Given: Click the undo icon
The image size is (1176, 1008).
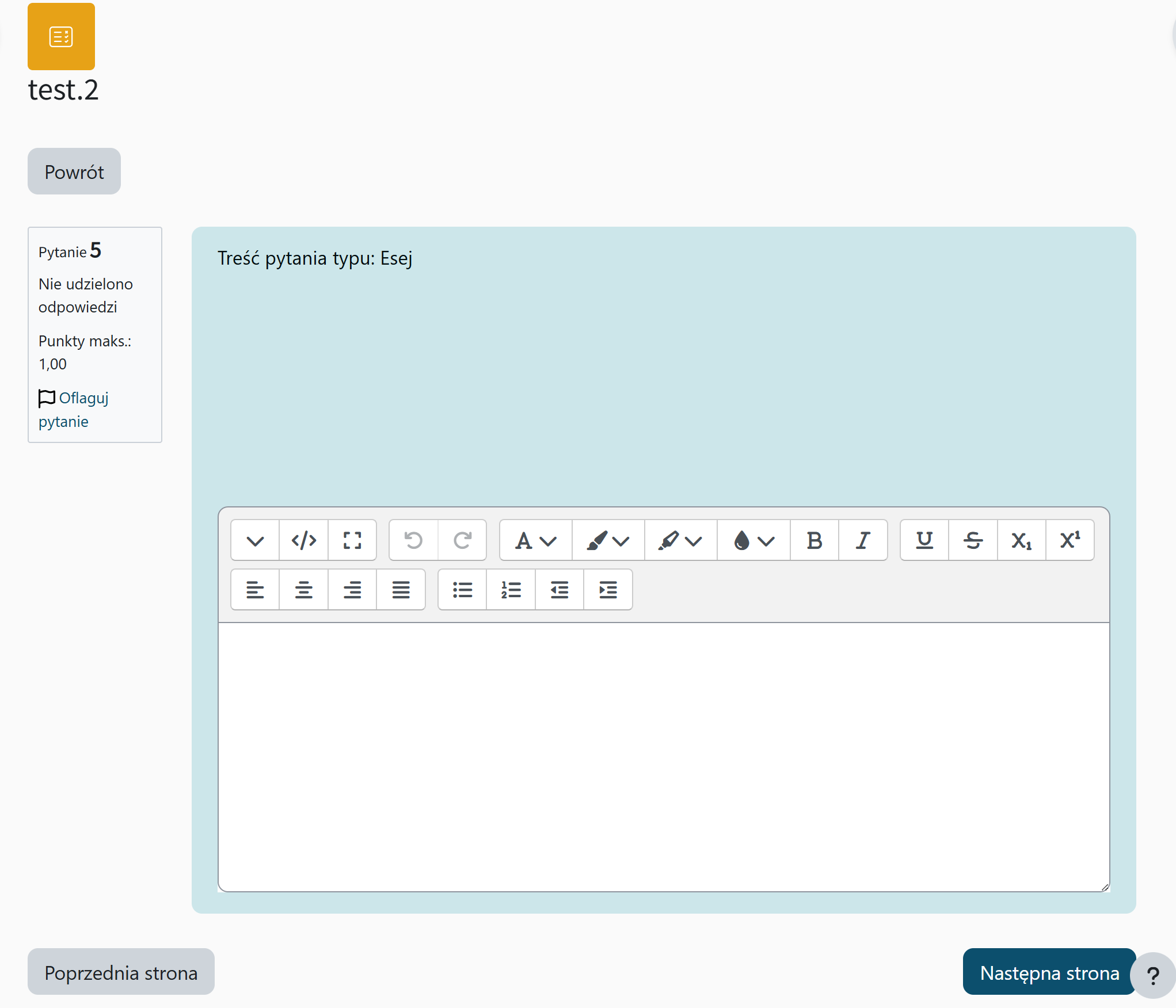Looking at the screenshot, I should (x=413, y=540).
